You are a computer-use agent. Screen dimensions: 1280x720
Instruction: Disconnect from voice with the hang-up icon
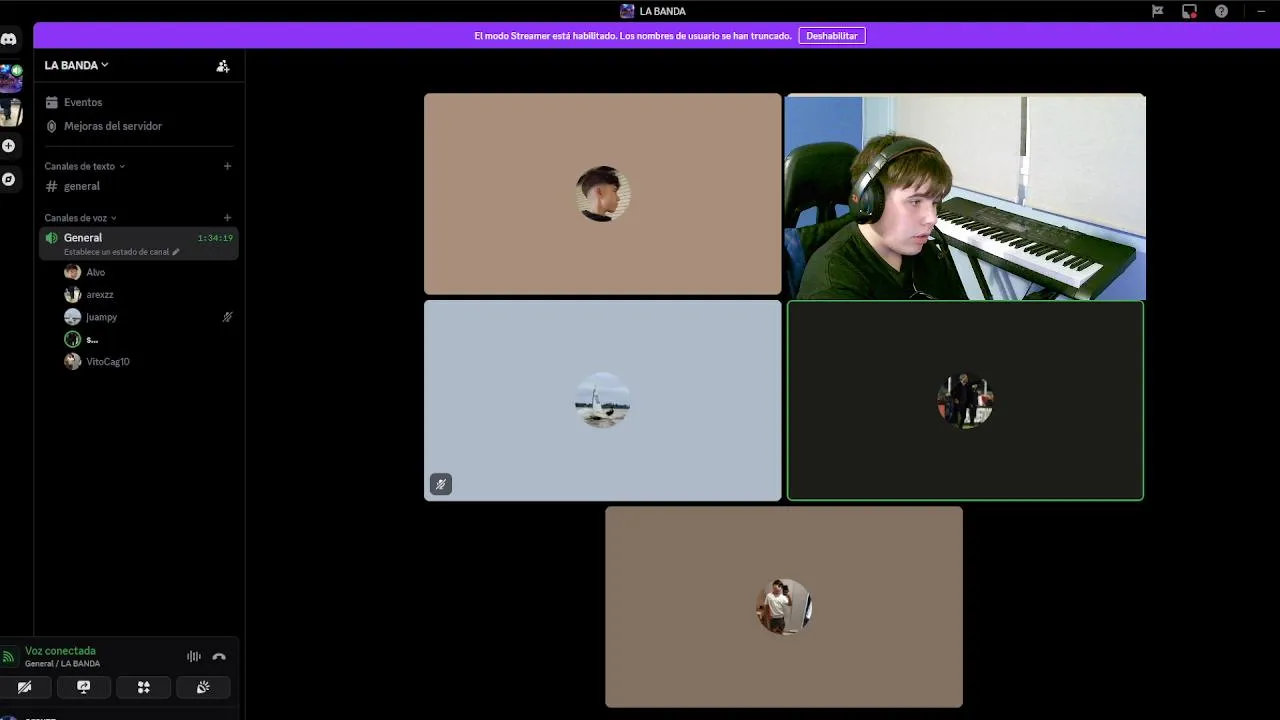coord(219,657)
